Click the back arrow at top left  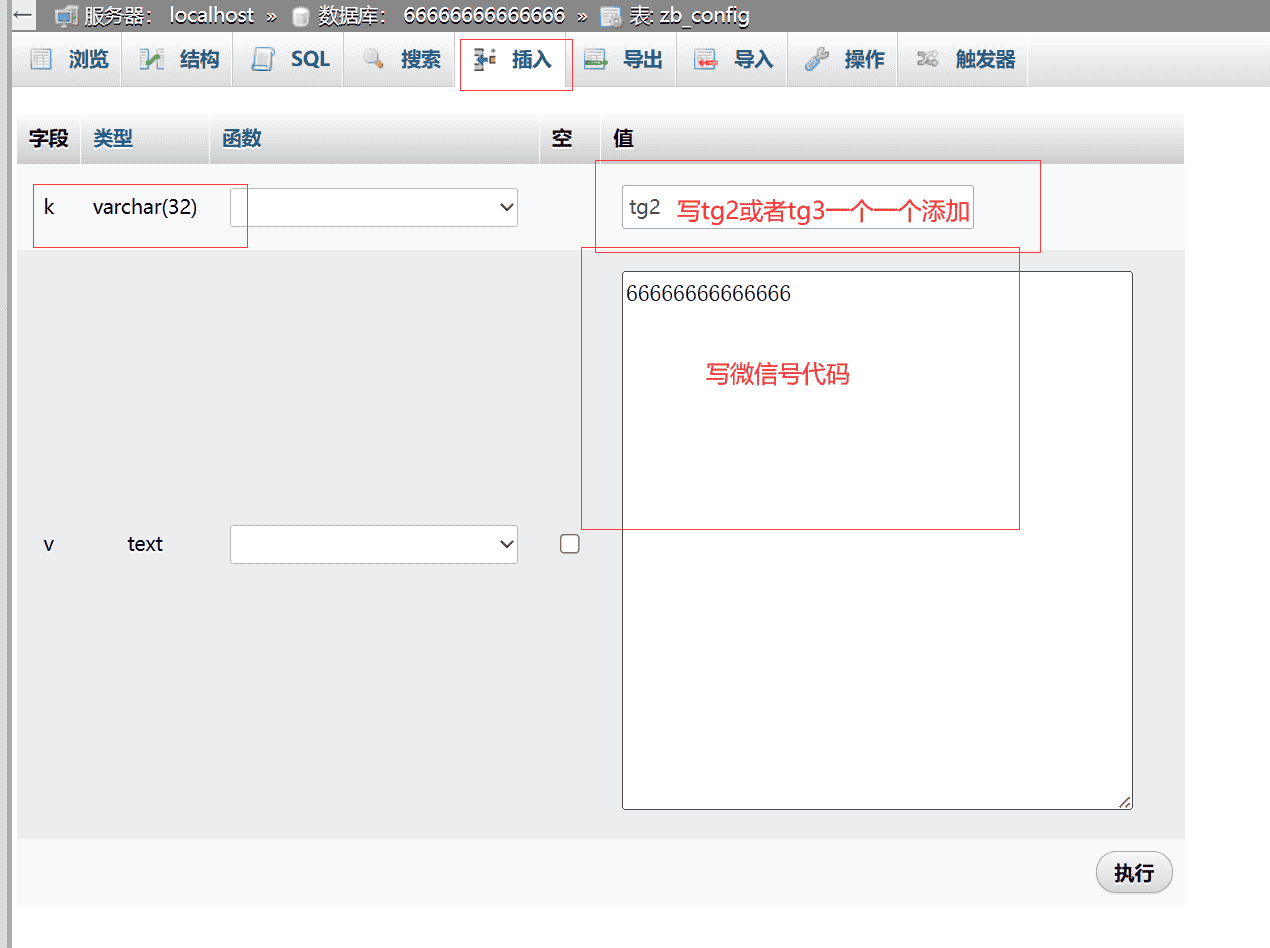pos(22,15)
